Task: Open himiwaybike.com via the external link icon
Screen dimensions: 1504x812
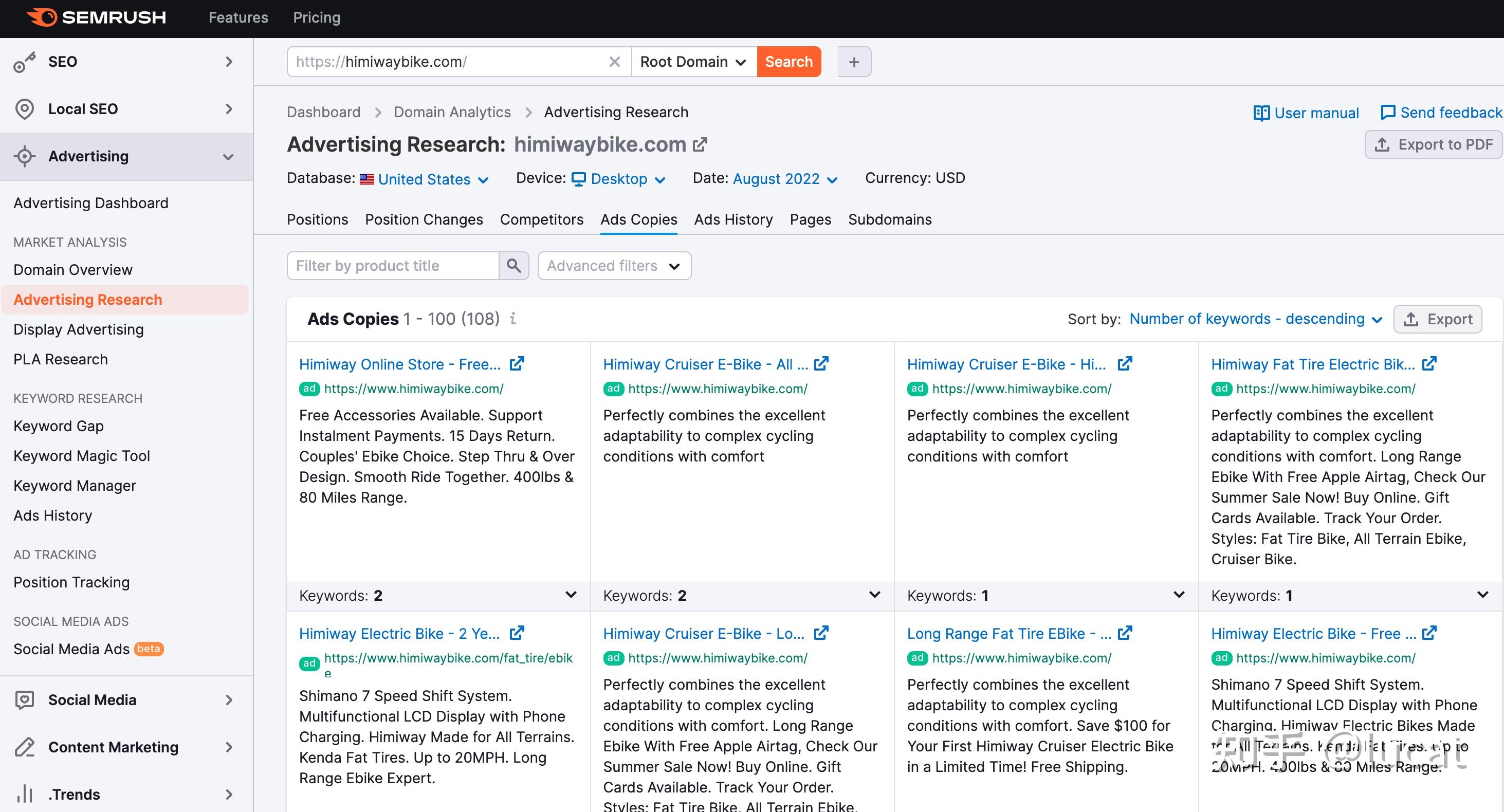Action: tap(700, 144)
